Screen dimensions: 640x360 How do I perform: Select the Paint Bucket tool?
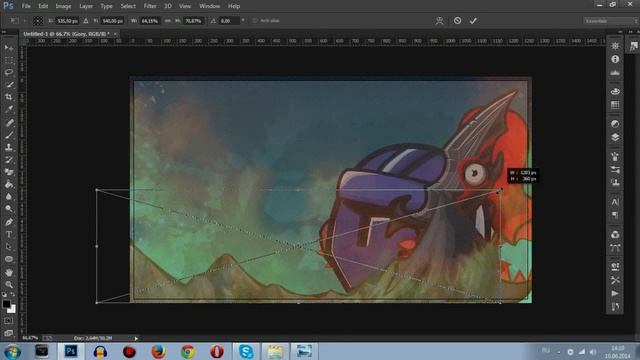[9, 184]
